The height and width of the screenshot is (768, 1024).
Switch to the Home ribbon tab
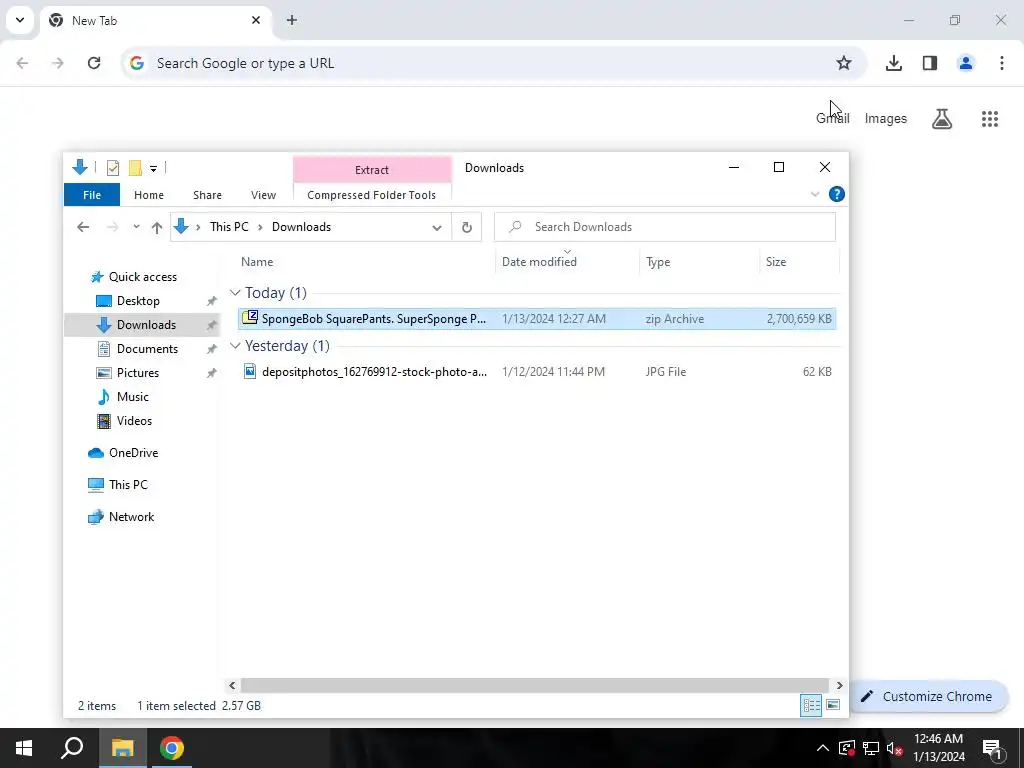point(149,195)
